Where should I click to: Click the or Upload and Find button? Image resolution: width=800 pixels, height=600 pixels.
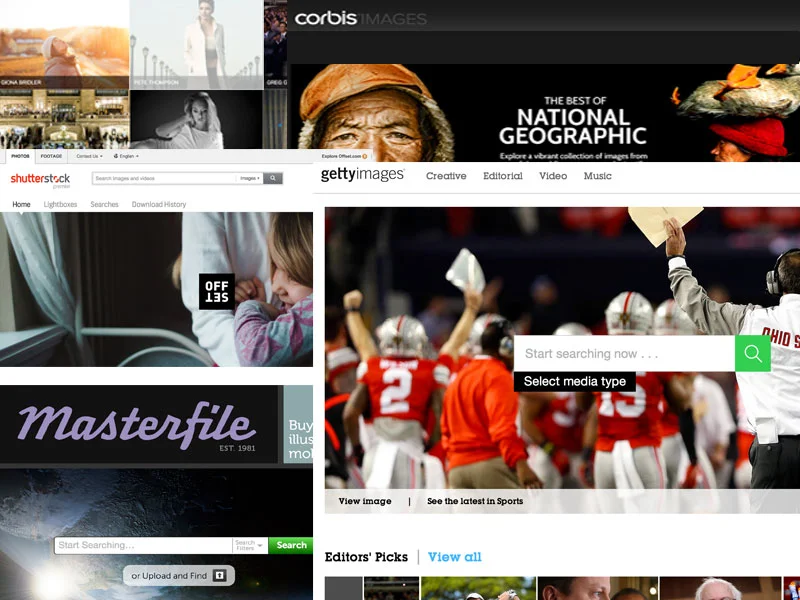coord(179,576)
